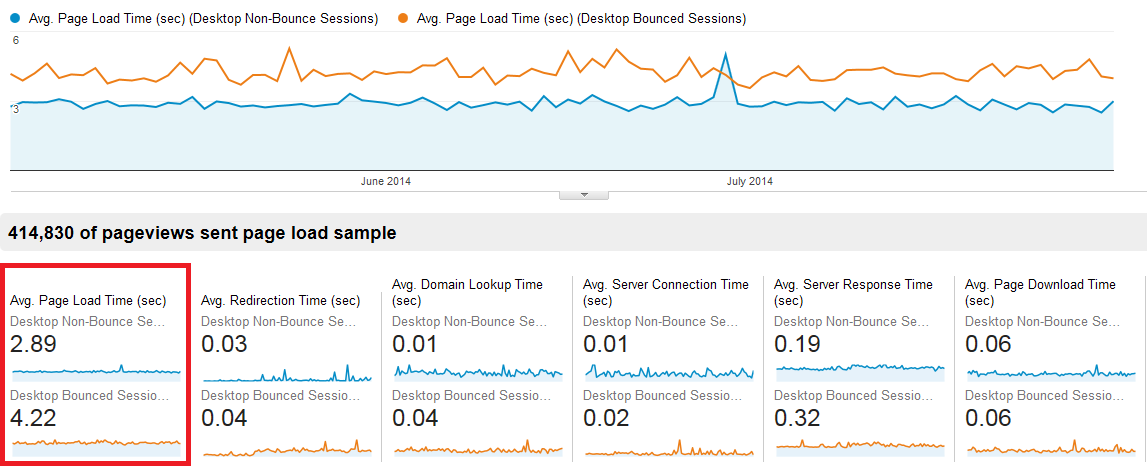Screen dimensions: 1147x473
Task: Click the 4.22 Bounced page load value
Action: tap(33, 418)
